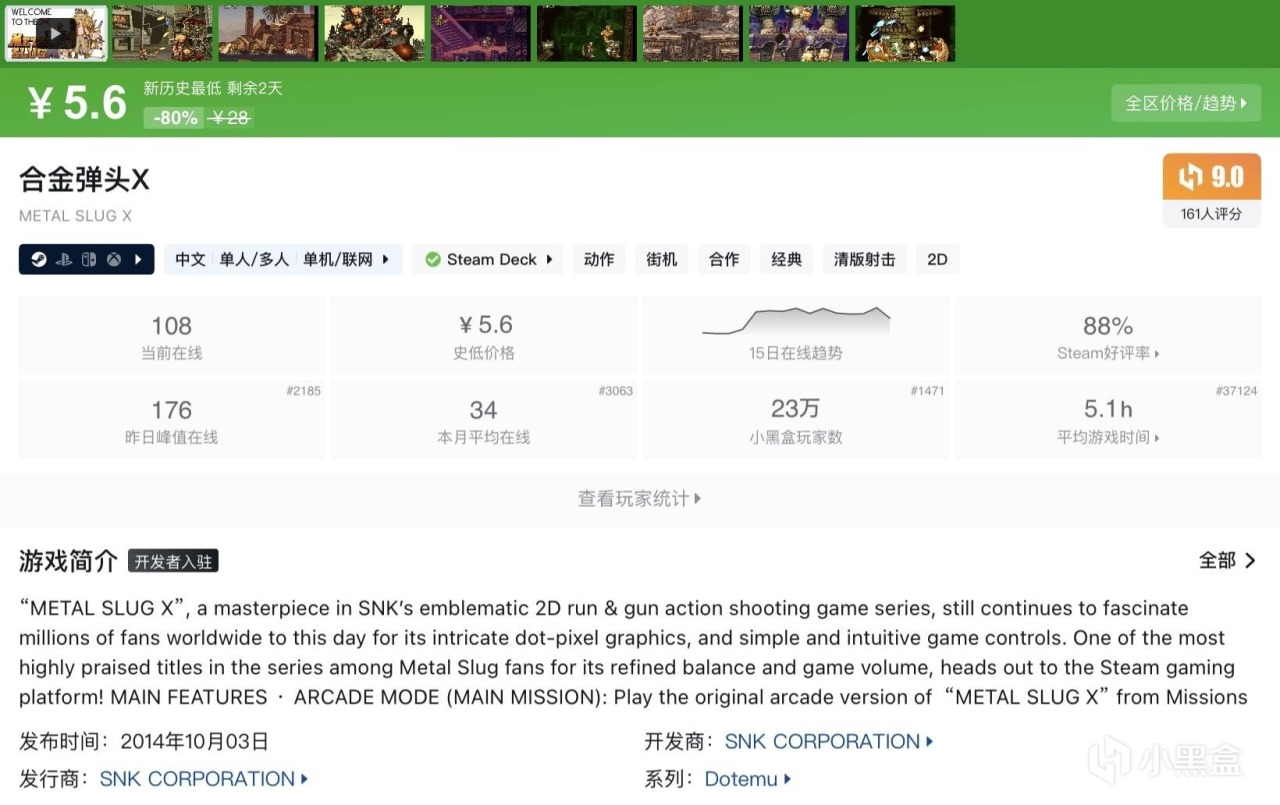The width and height of the screenshot is (1280, 805).
Task: Click the #37124 rank on 平均游戏时间
Action: point(1236,391)
